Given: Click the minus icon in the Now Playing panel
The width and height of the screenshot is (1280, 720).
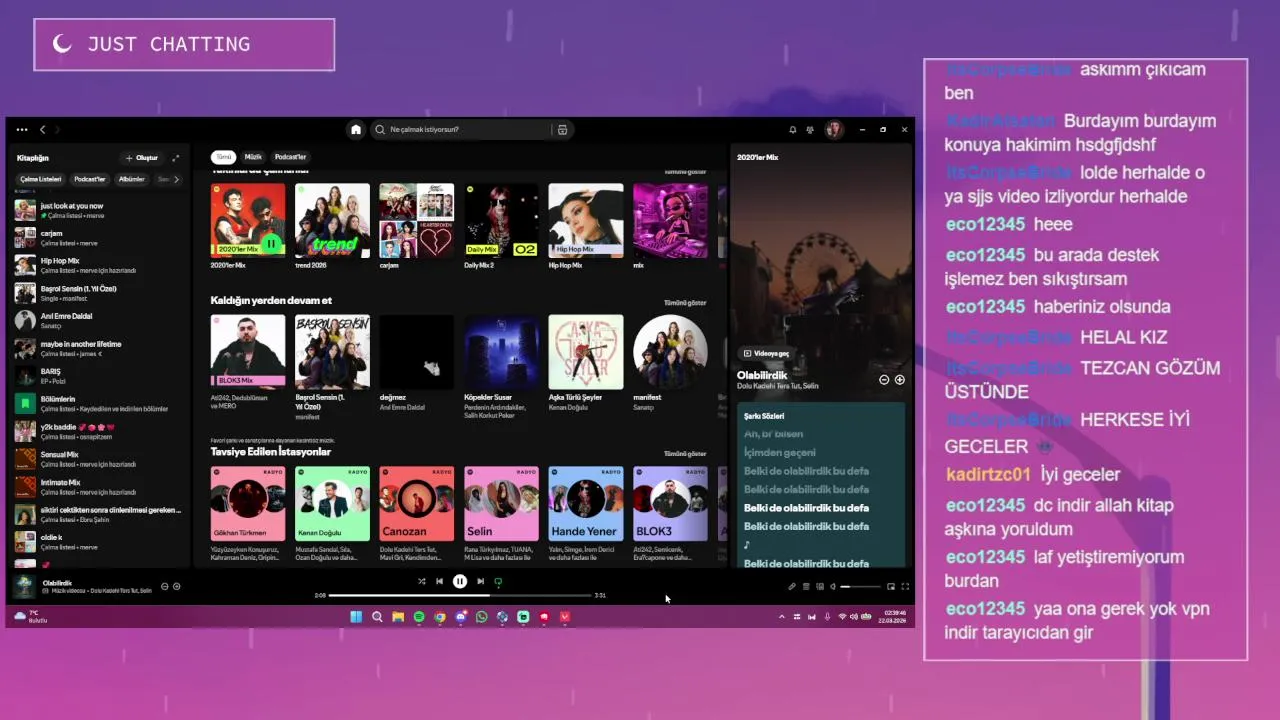Looking at the screenshot, I should tap(884, 380).
